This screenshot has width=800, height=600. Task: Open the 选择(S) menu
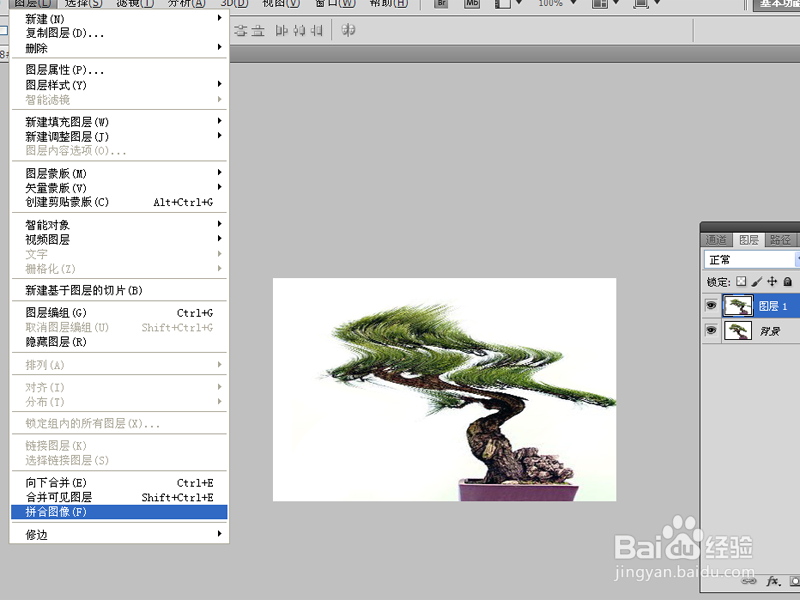tap(83, 3)
